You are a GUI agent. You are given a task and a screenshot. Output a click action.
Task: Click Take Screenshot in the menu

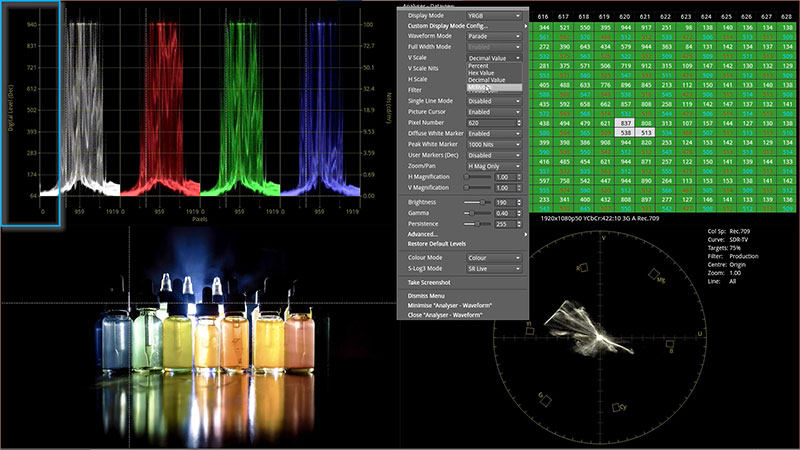click(x=430, y=282)
